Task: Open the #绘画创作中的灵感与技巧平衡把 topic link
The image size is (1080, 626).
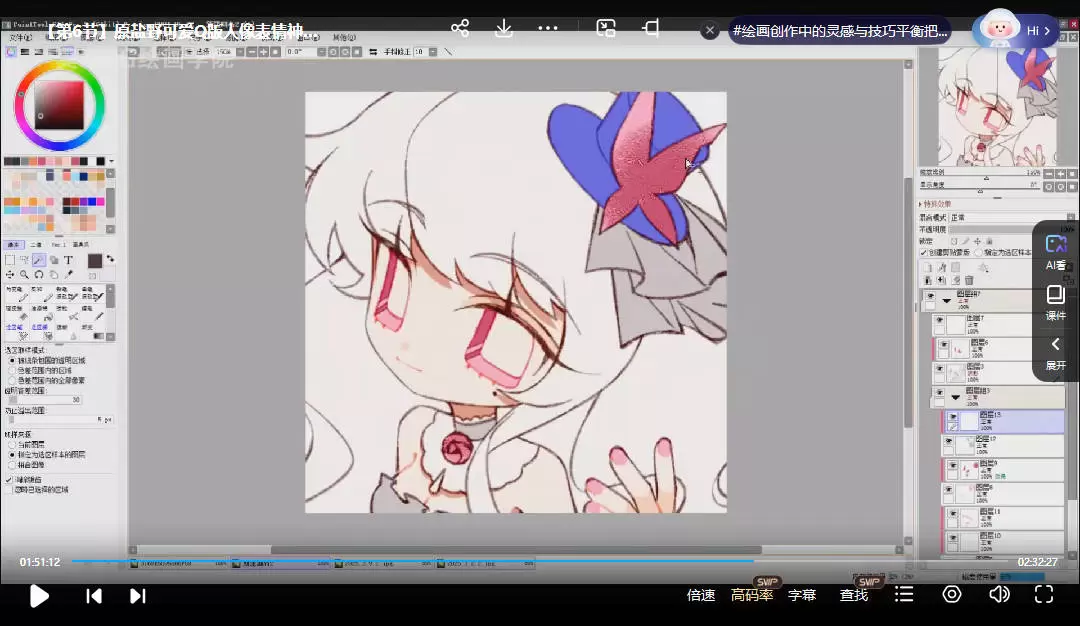Action: (x=840, y=31)
